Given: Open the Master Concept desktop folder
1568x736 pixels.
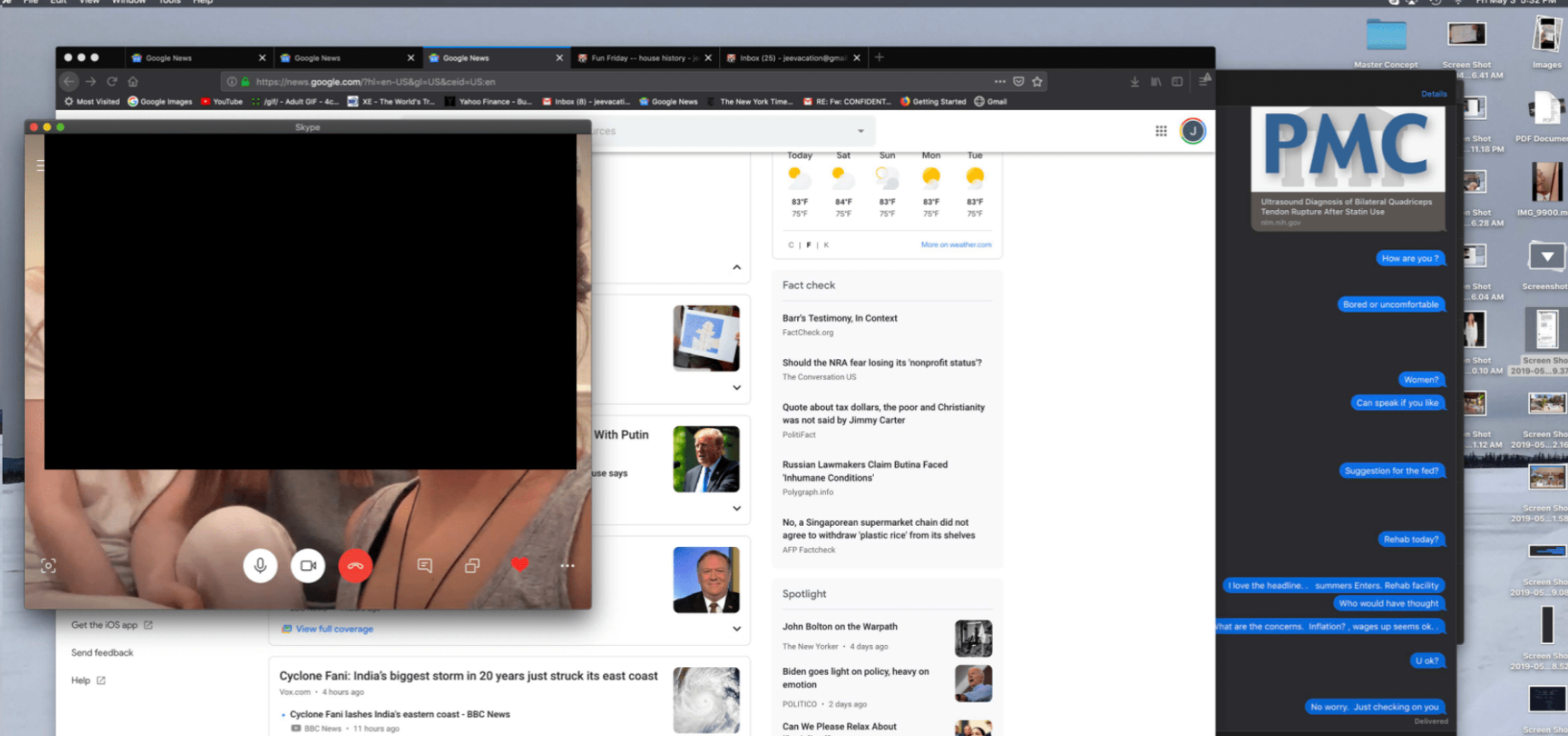Looking at the screenshot, I should [x=1386, y=37].
